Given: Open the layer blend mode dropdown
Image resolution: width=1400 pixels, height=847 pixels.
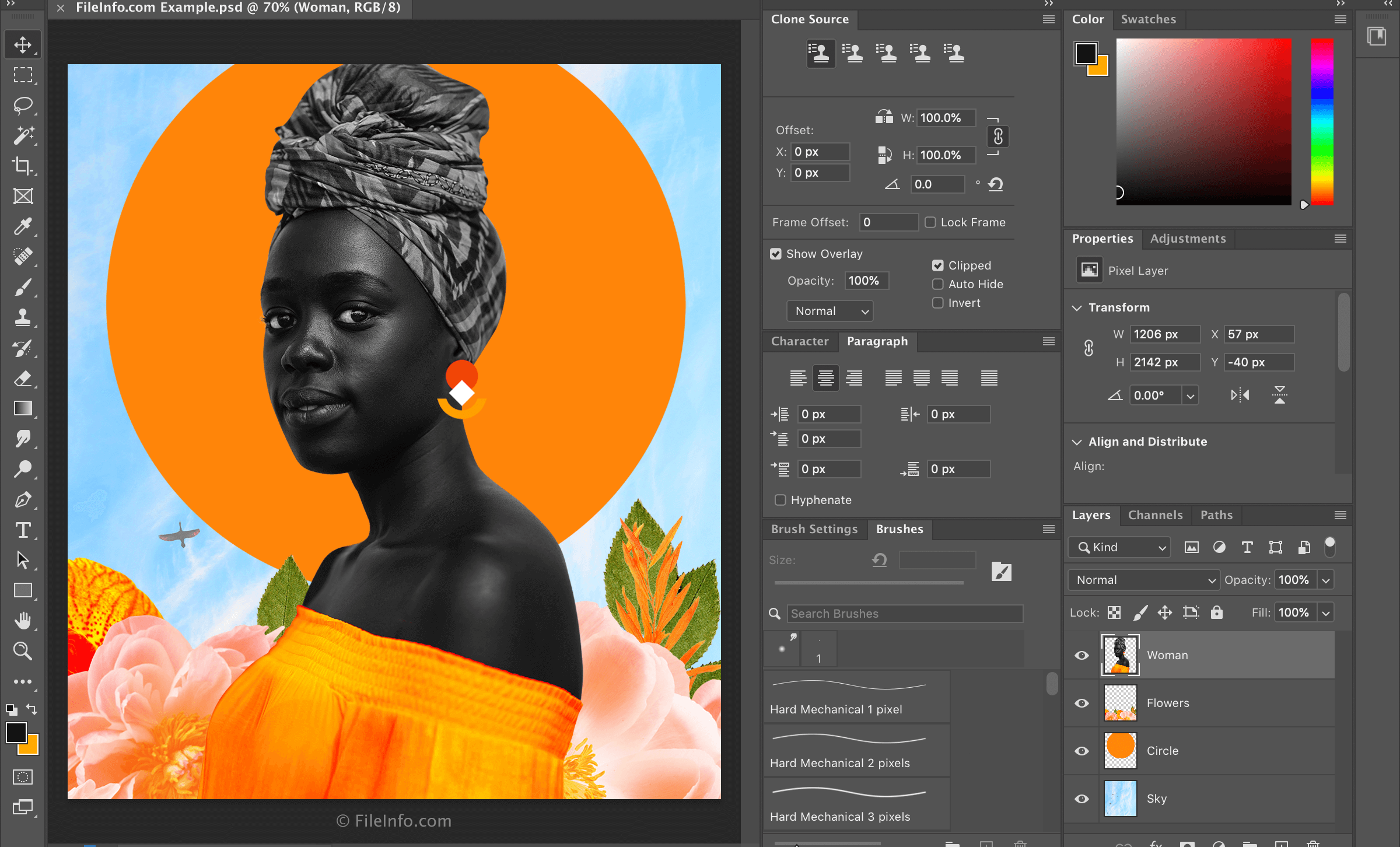Looking at the screenshot, I should [1143, 580].
